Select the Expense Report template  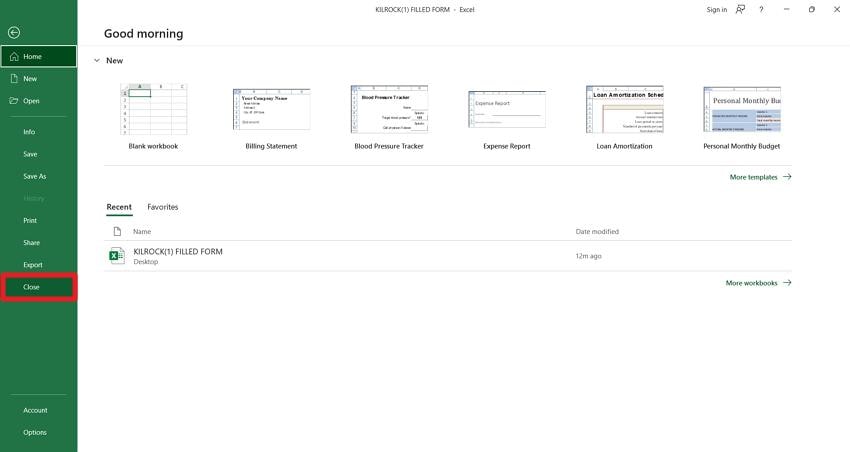coord(507,109)
